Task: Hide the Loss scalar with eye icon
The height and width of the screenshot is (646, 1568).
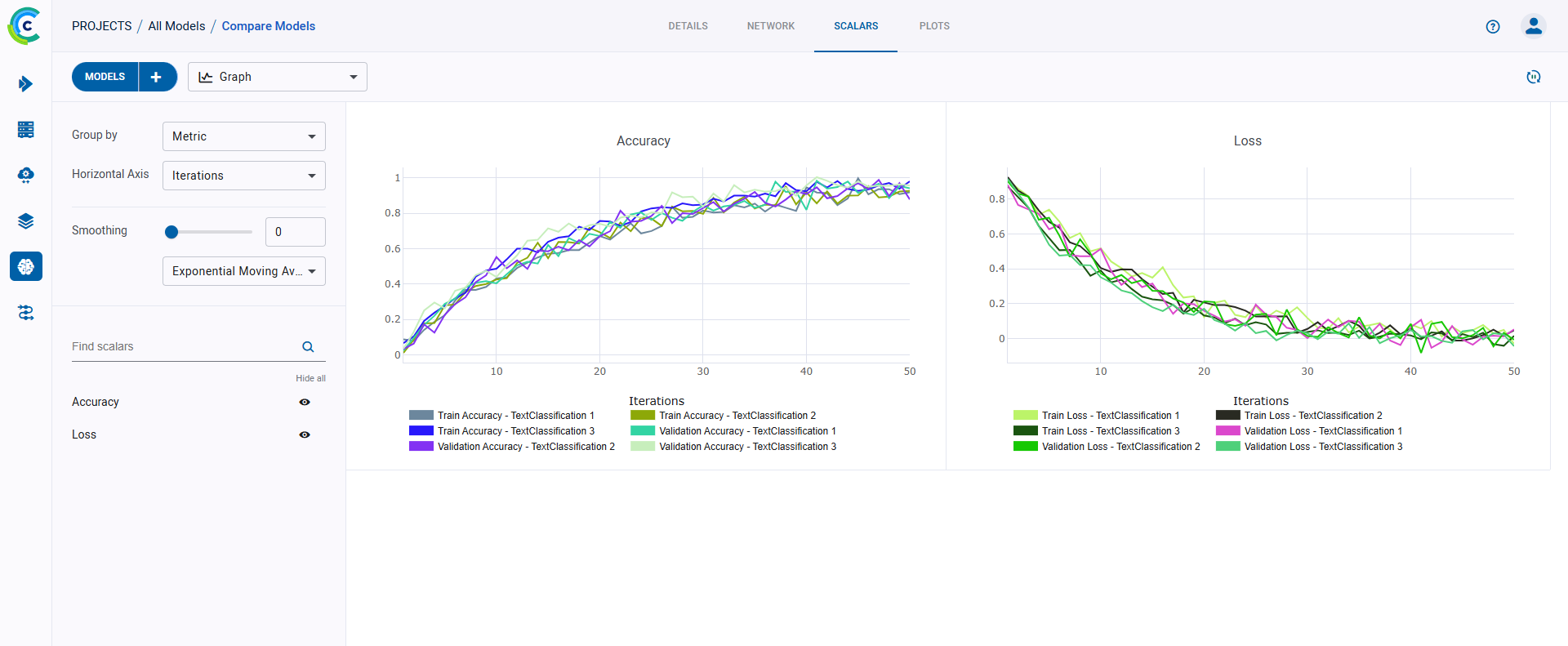Action: click(305, 434)
